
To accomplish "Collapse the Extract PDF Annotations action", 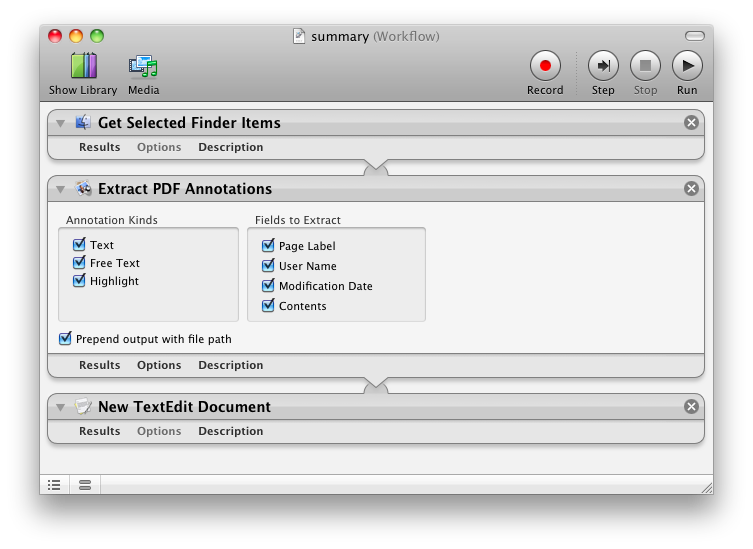I will tap(61, 189).
